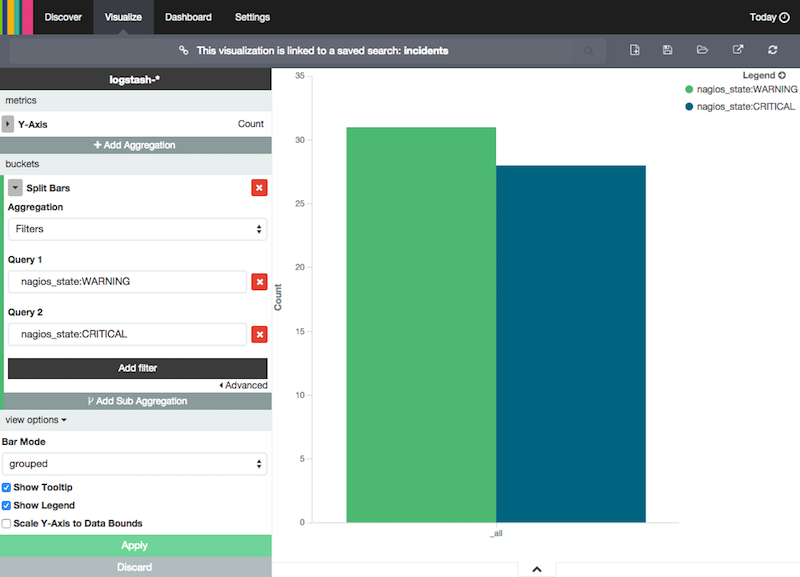This screenshot has height=577, width=800.
Task: Click the blue CRITICAL legend color dot
Action: point(689,107)
